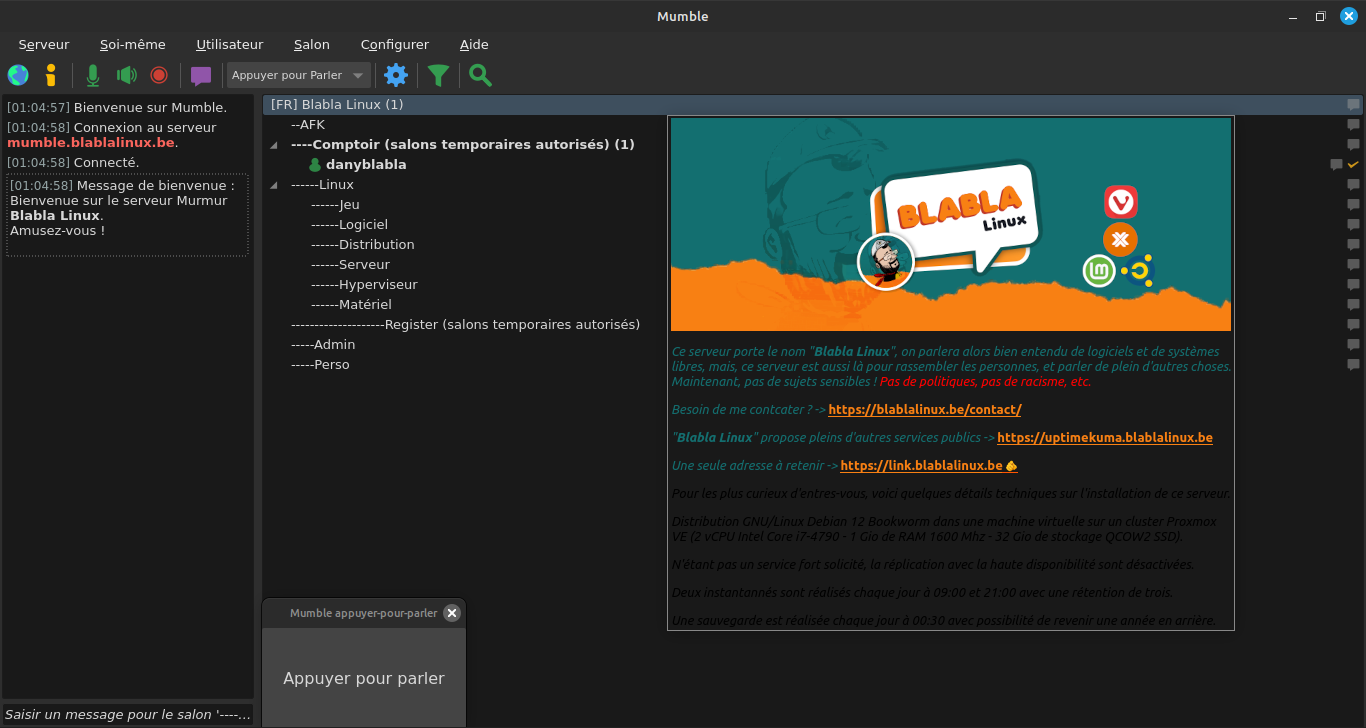Click the comment icon on the Matériel row
The width and height of the screenshot is (1366, 728).
tap(1353, 305)
